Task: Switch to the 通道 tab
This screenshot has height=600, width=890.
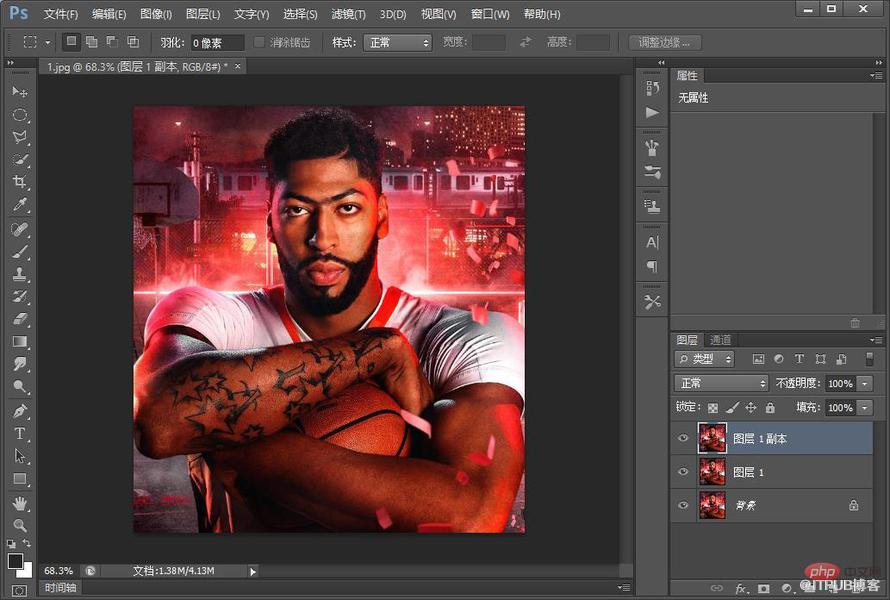Action: pos(720,340)
